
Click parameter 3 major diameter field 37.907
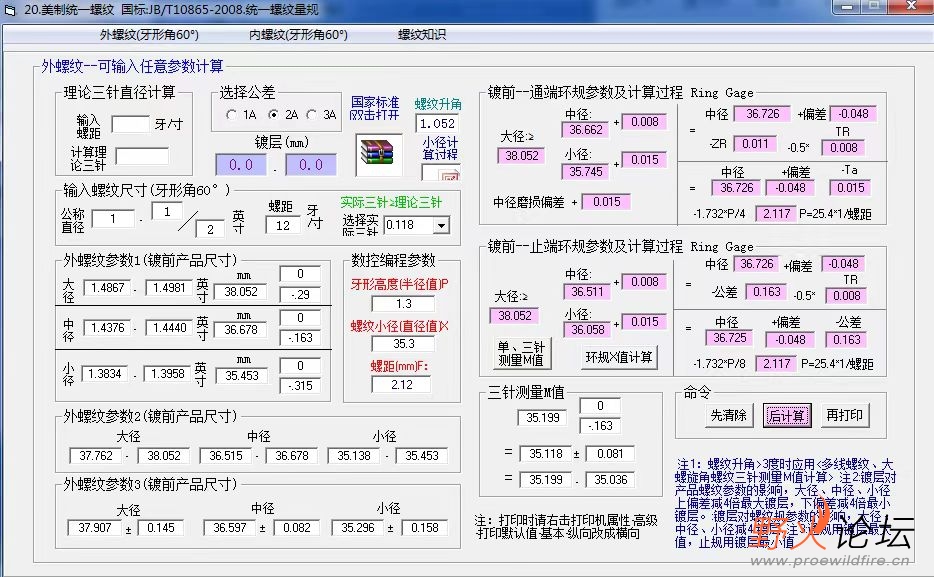click(x=94, y=528)
